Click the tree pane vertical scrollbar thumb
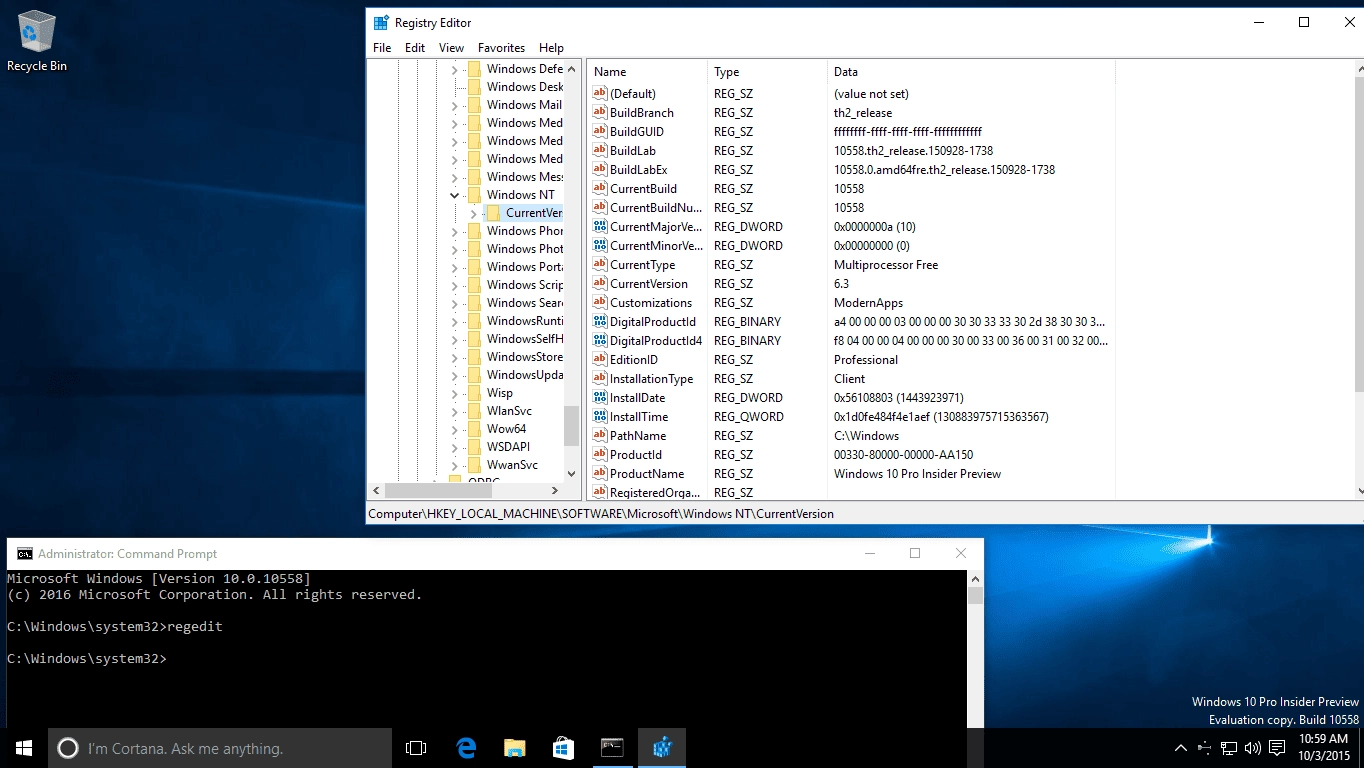1364x768 pixels. pos(572,425)
